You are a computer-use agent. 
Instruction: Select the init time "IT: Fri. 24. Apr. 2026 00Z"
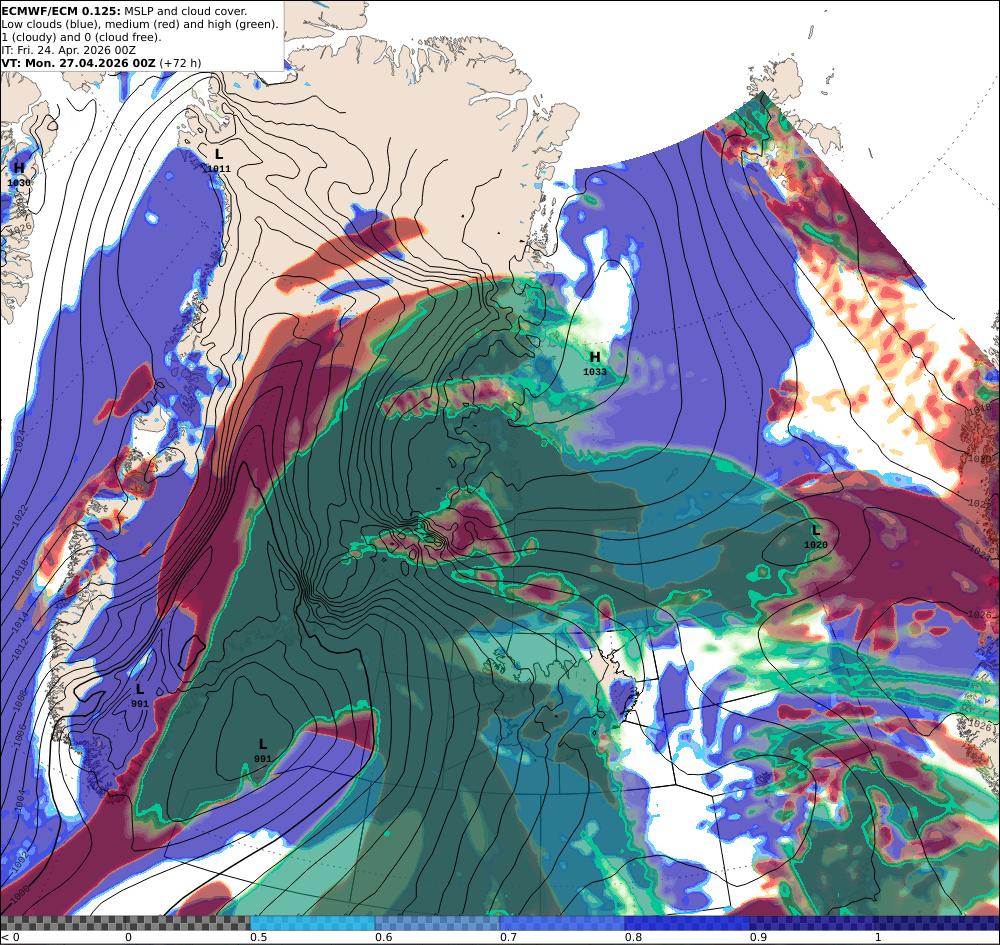(68, 50)
